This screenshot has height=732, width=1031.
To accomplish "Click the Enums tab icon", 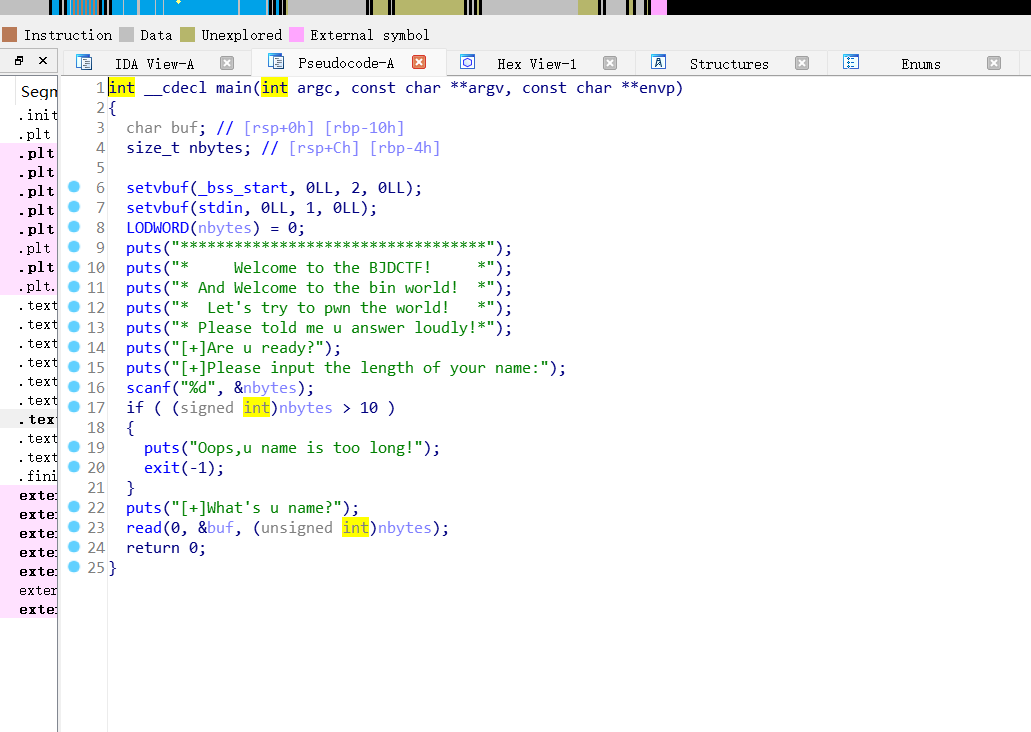I will pos(851,62).
